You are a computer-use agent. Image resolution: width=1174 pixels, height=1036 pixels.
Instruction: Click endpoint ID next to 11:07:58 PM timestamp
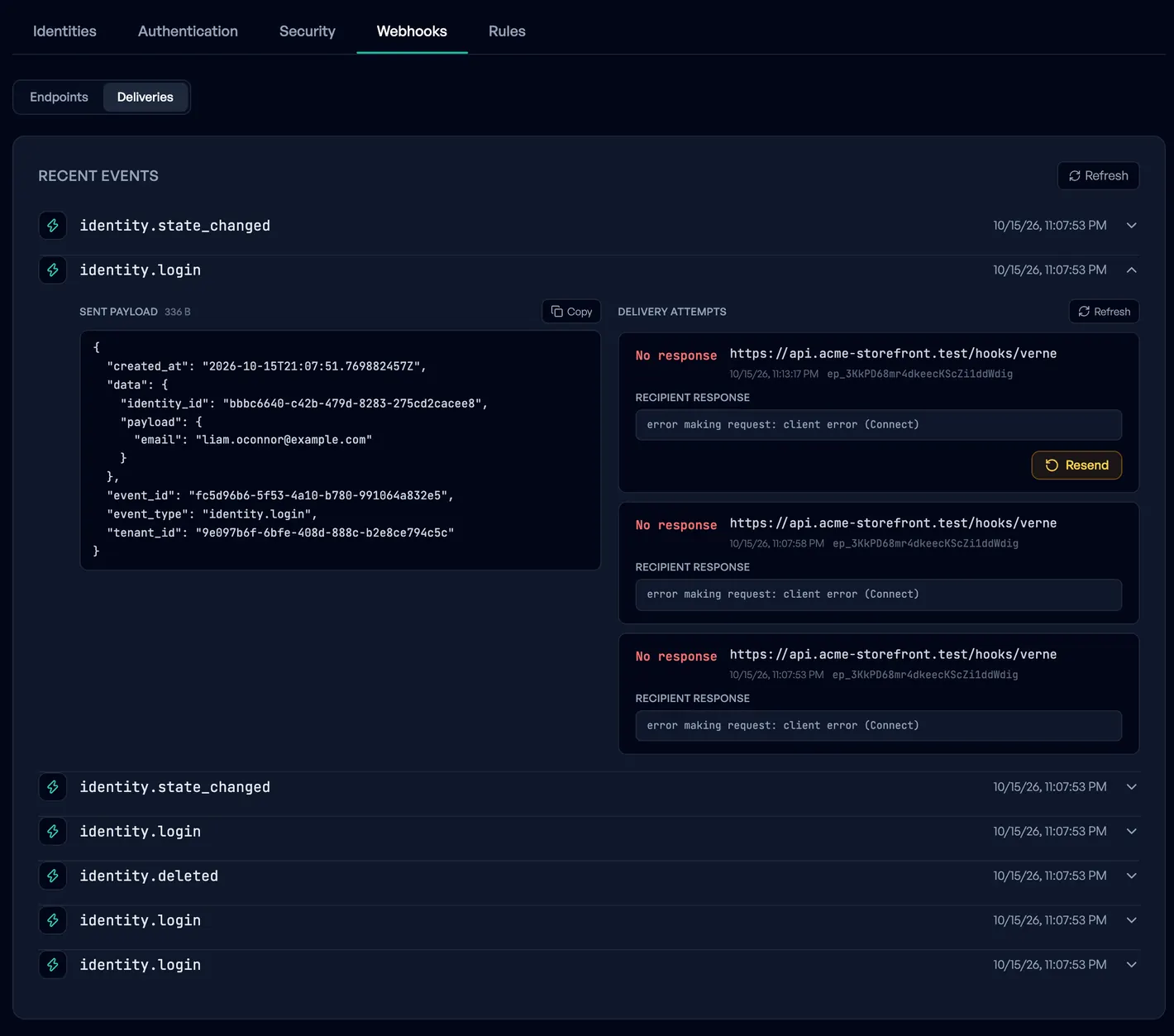(925, 543)
